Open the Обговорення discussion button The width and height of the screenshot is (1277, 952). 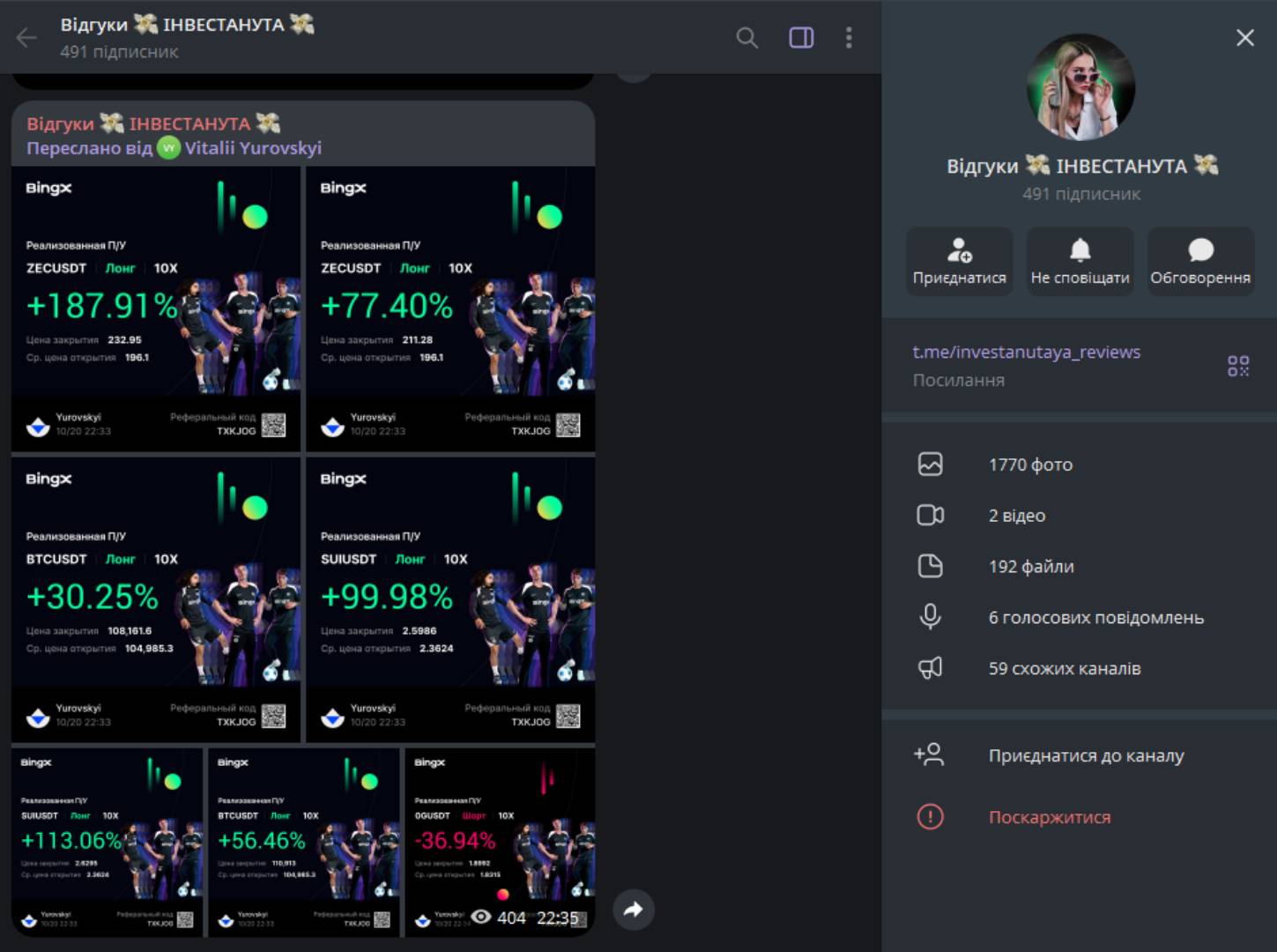(x=1199, y=261)
